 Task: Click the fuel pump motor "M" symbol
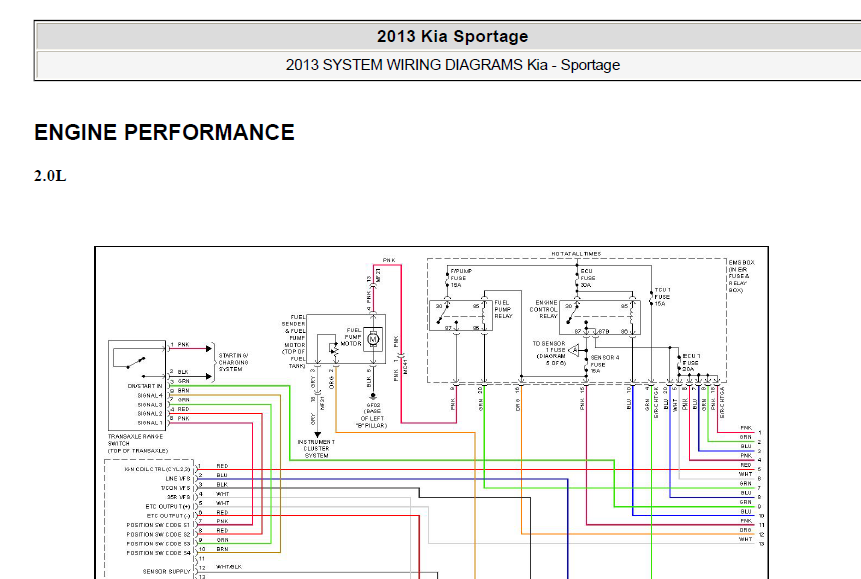[373, 339]
